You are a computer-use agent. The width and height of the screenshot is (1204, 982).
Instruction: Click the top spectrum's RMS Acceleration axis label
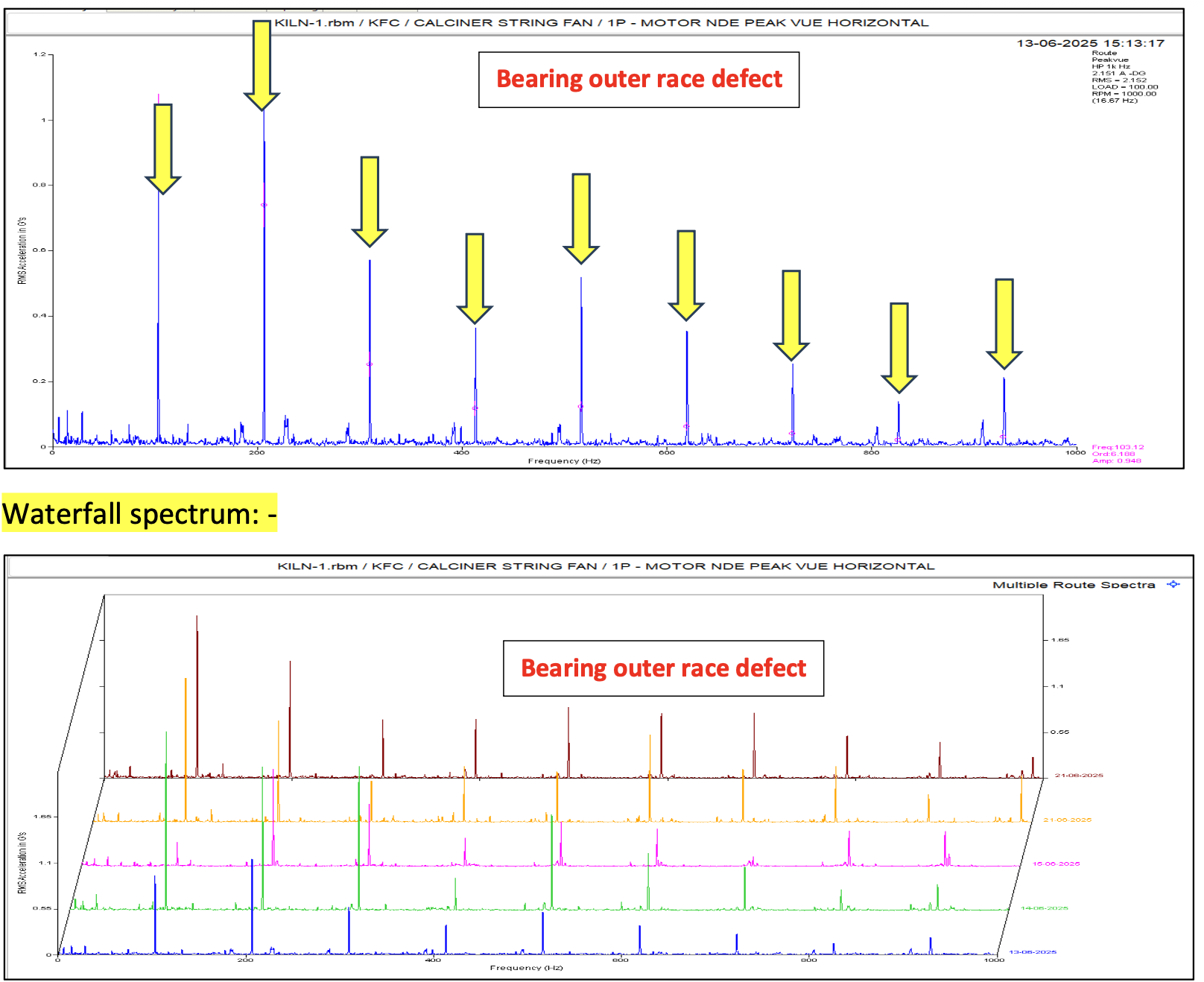tap(22, 251)
